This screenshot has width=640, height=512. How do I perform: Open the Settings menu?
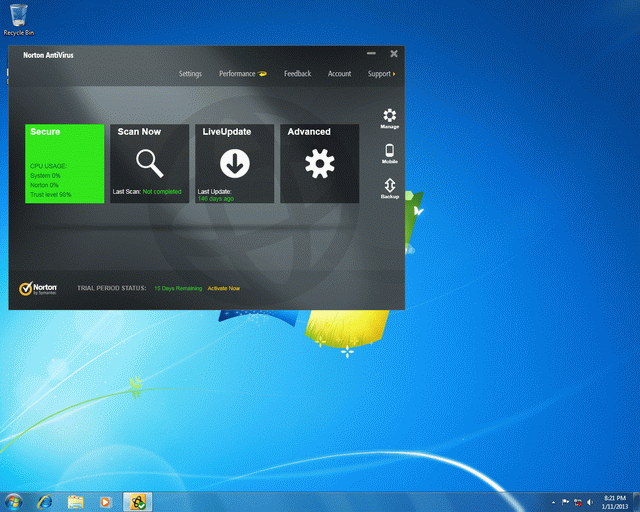tap(190, 74)
